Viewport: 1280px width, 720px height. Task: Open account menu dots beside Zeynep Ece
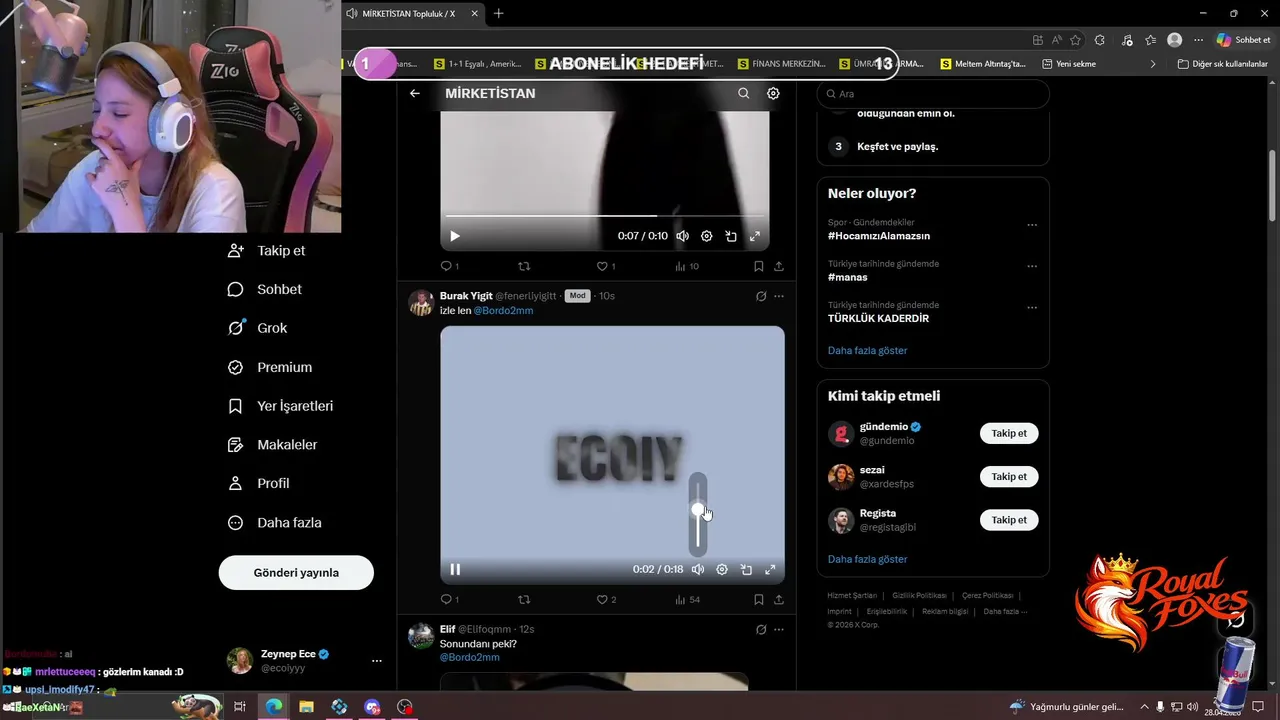click(377, 661)
